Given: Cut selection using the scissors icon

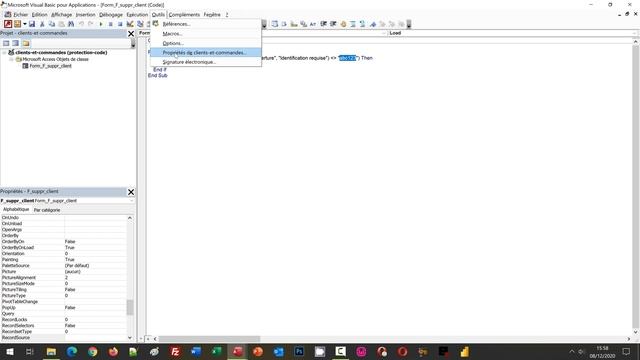Looking at the screenshot, I should point(42,24).
